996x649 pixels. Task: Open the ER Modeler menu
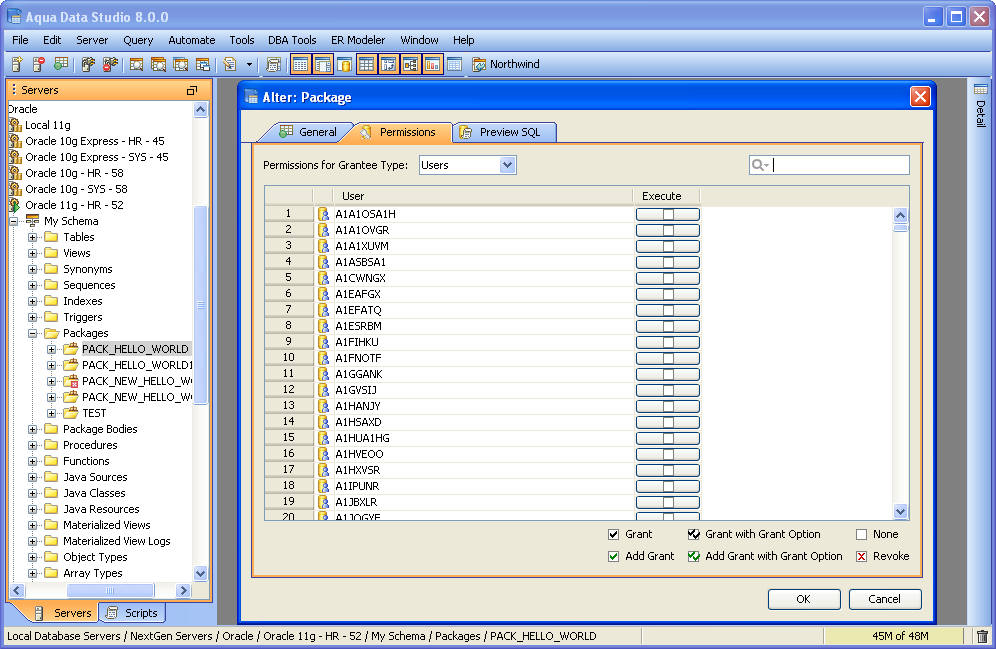pos(358,40)
